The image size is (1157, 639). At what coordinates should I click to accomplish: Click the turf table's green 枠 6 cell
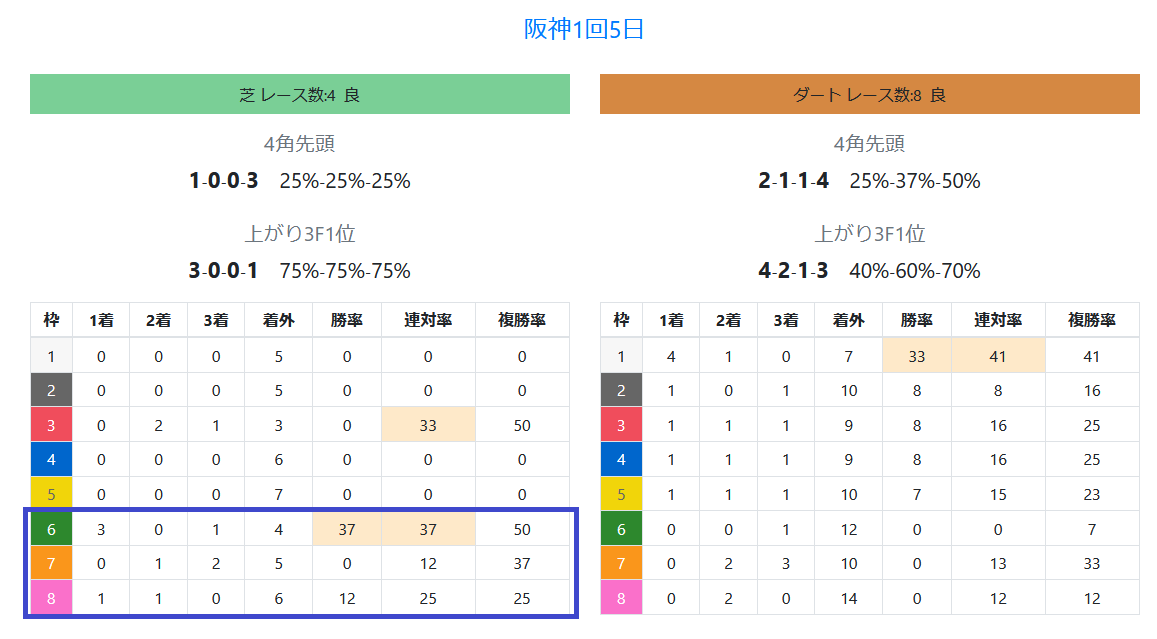51,529
